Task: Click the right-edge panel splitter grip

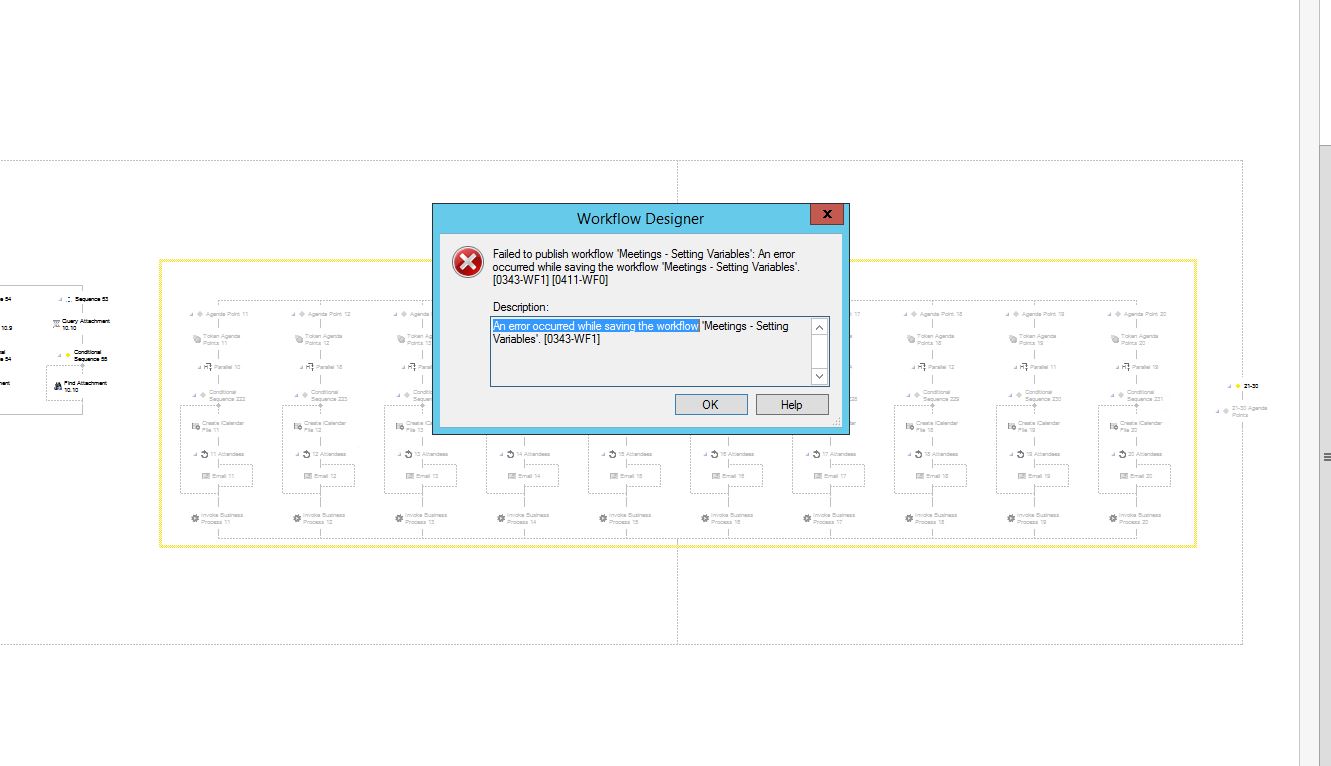Action: (x=1327, y=457)
